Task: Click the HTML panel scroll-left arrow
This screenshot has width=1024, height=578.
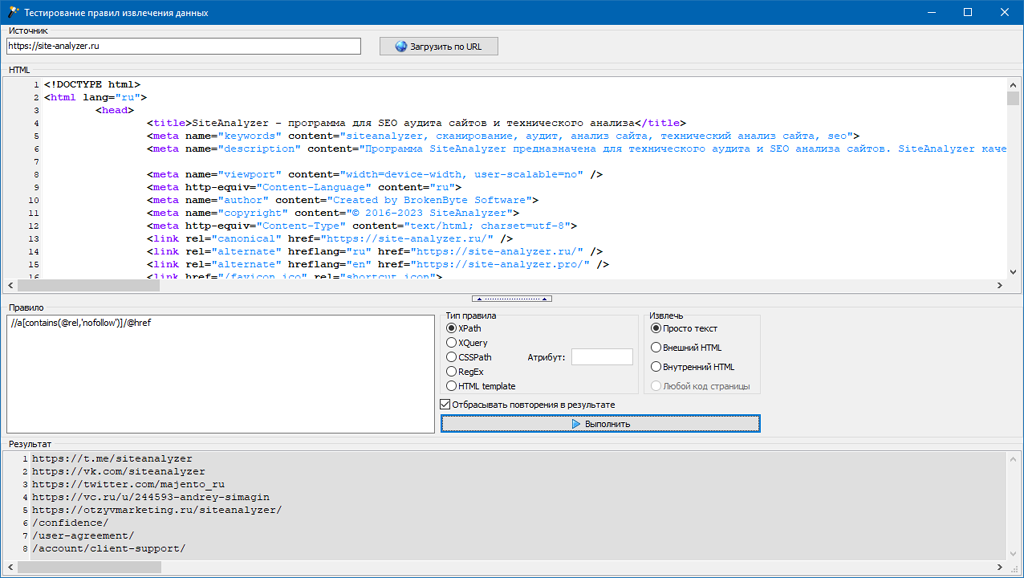Action: tap(10, 285)
